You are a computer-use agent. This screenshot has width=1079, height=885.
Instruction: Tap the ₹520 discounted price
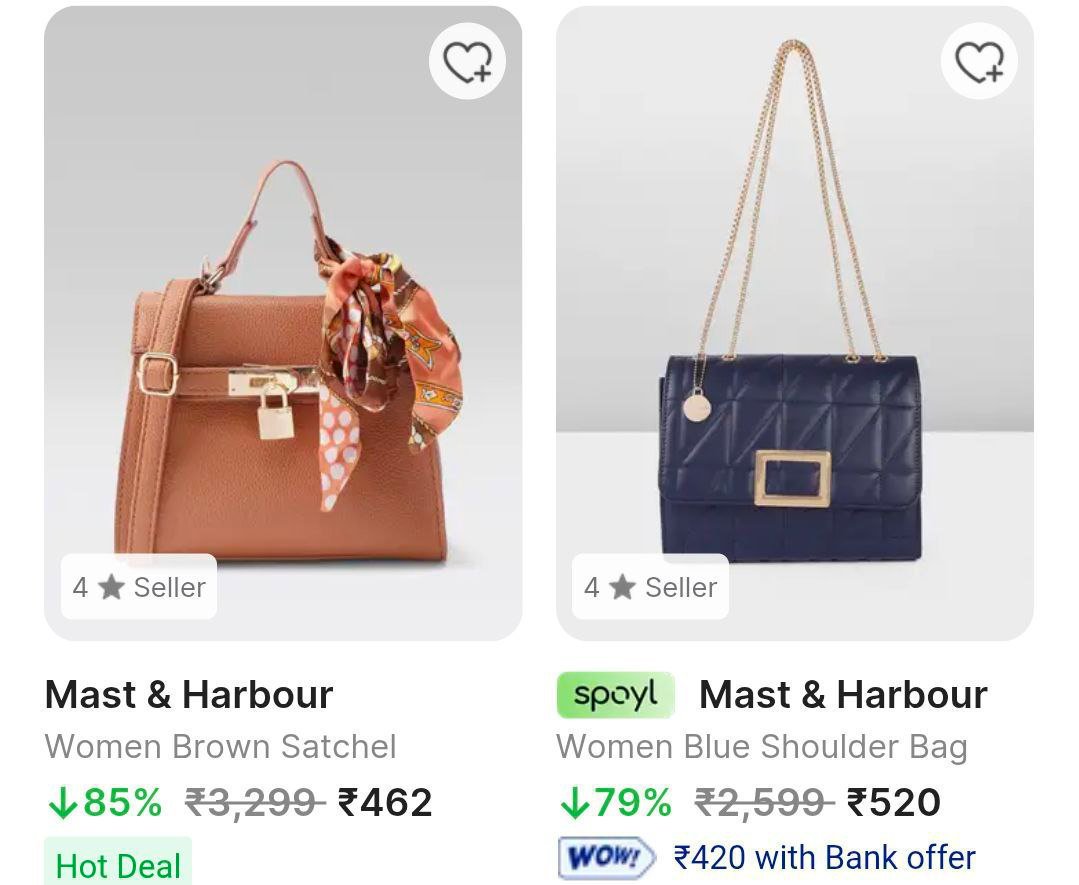pos(894,802)
